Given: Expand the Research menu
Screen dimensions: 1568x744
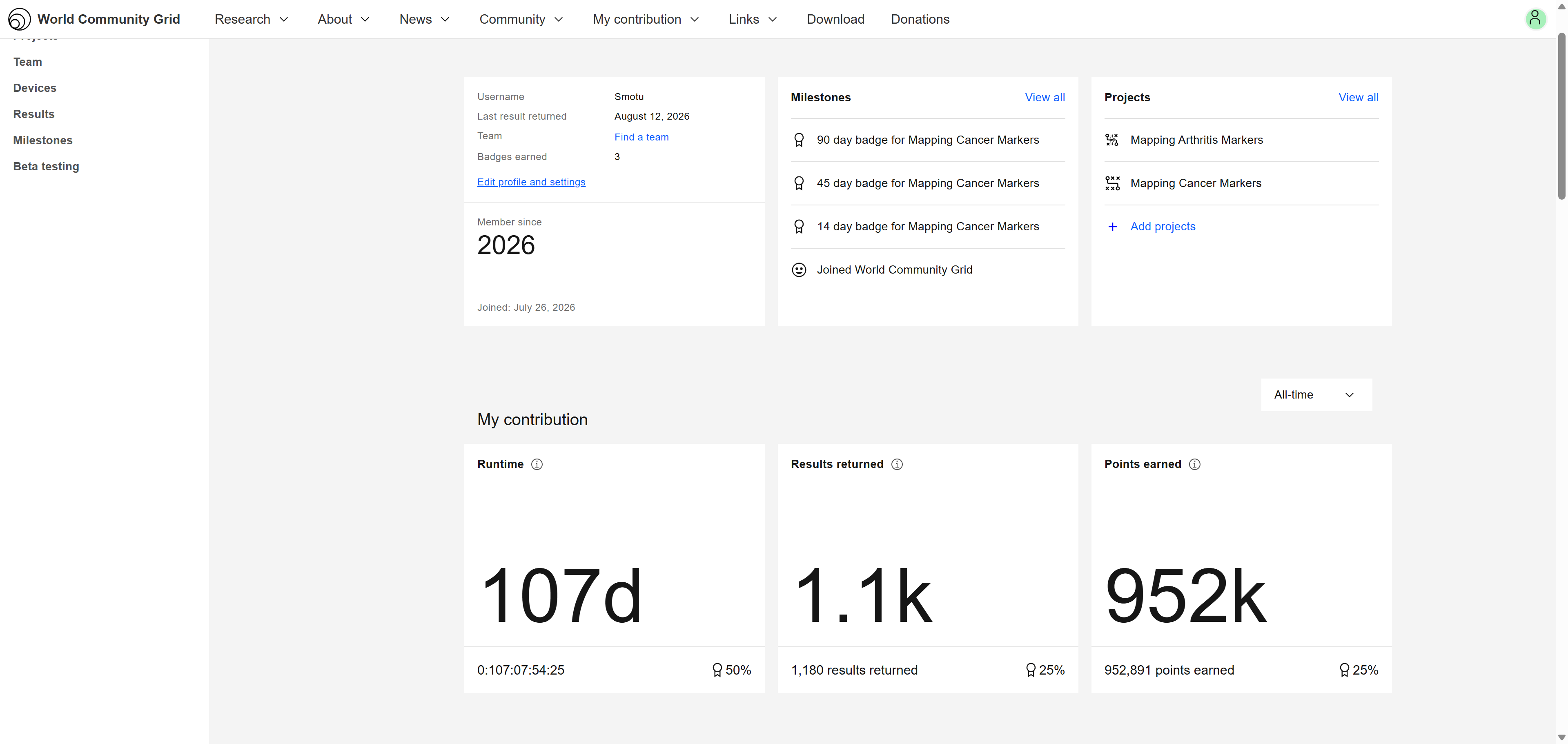Looking at the screenshot, I should click(252, 19).
